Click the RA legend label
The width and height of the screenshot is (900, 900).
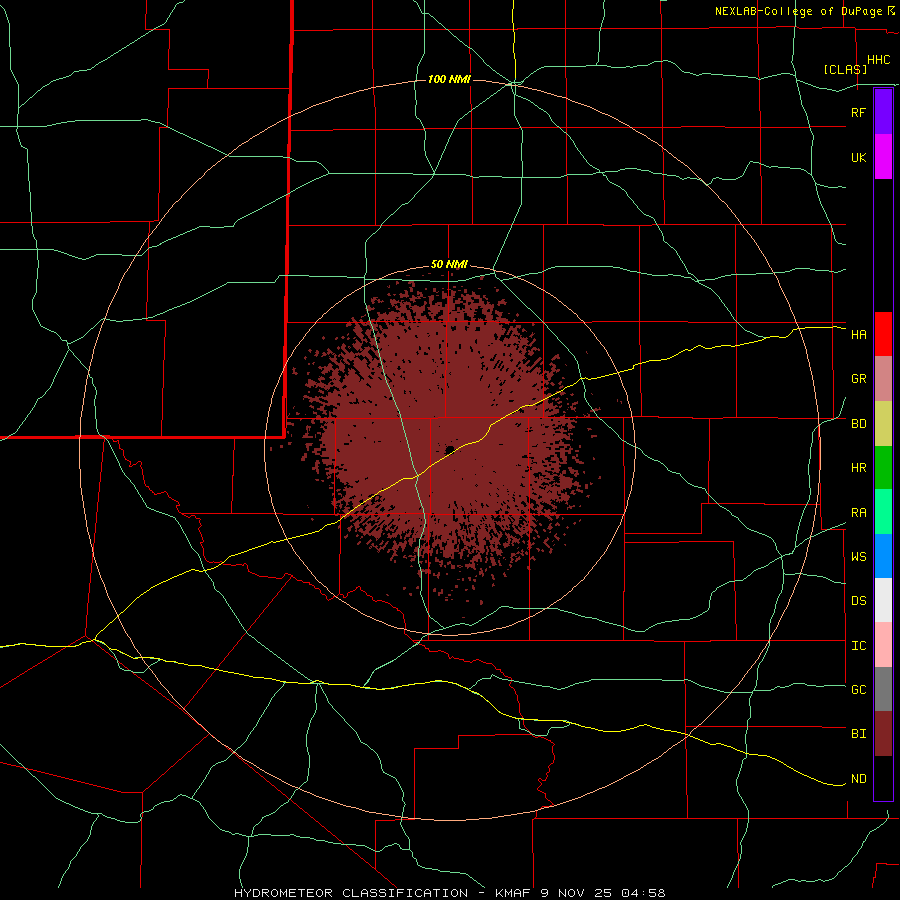coord(858,513)
